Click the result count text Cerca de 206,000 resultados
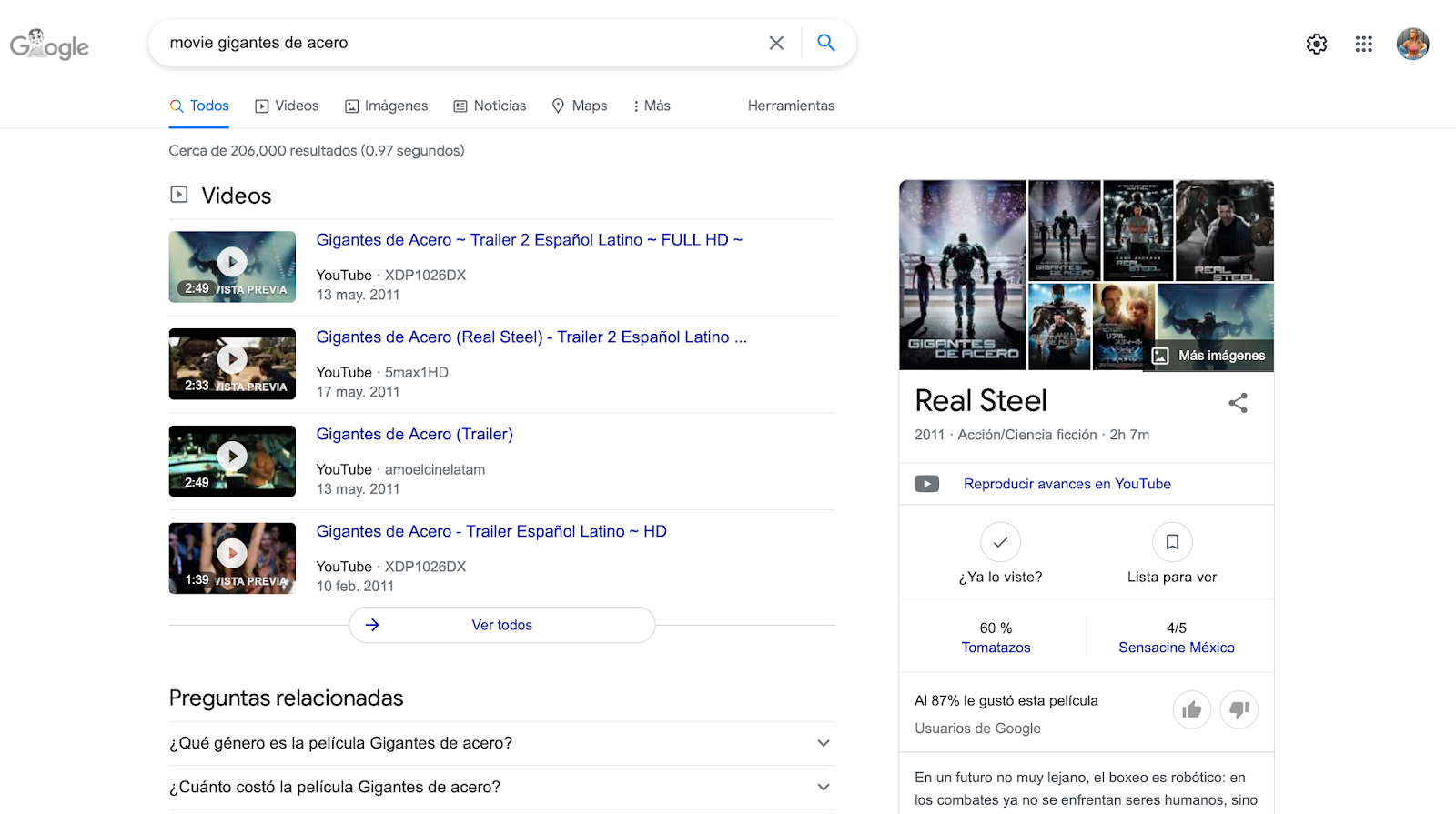Viewport: 1456px width, 814px height. pyautogui.click(x=317, y=151)
